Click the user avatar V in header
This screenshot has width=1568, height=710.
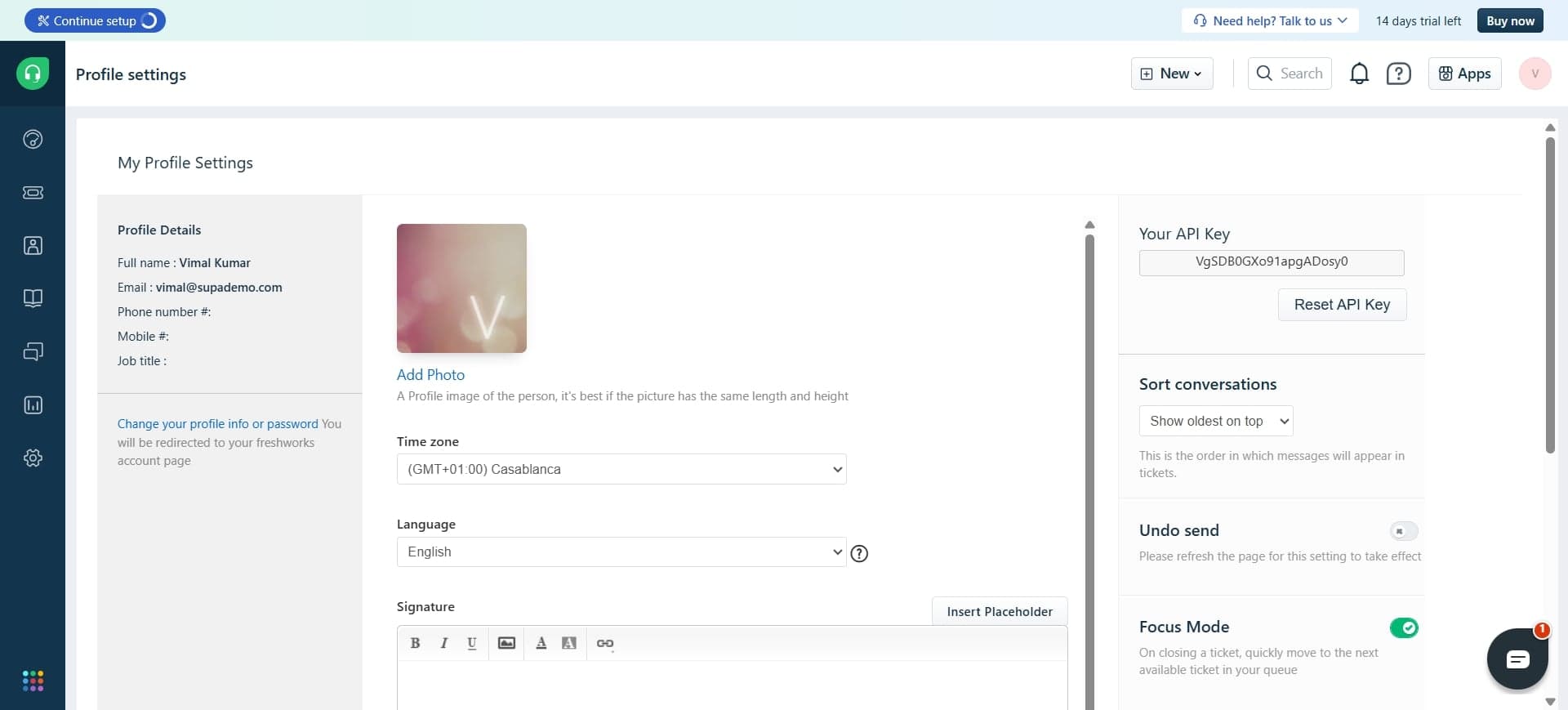point(1535,74)
